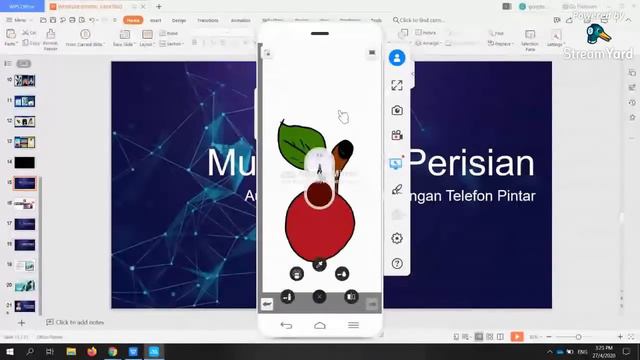Switch to the Design ribbon tab
Viewport: 640px width, 360px height.
(x=179, y=20)
